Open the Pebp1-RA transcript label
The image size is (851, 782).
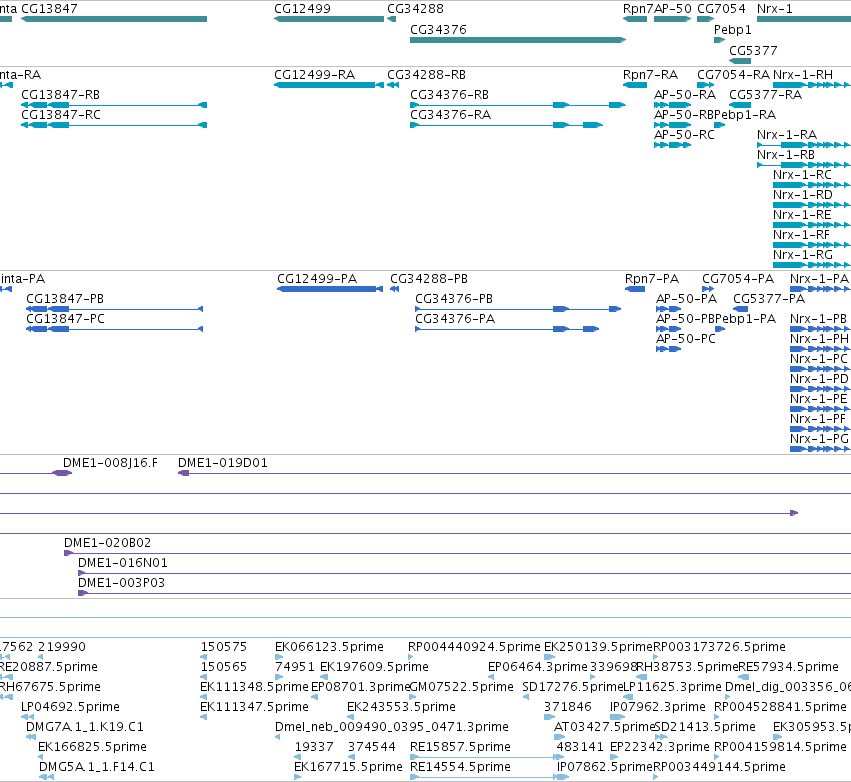coord(745,115)
